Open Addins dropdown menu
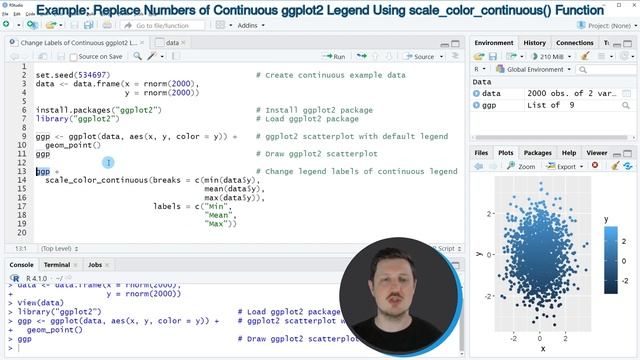The height and width of the screenshot is (360, 640). point(251,25)
